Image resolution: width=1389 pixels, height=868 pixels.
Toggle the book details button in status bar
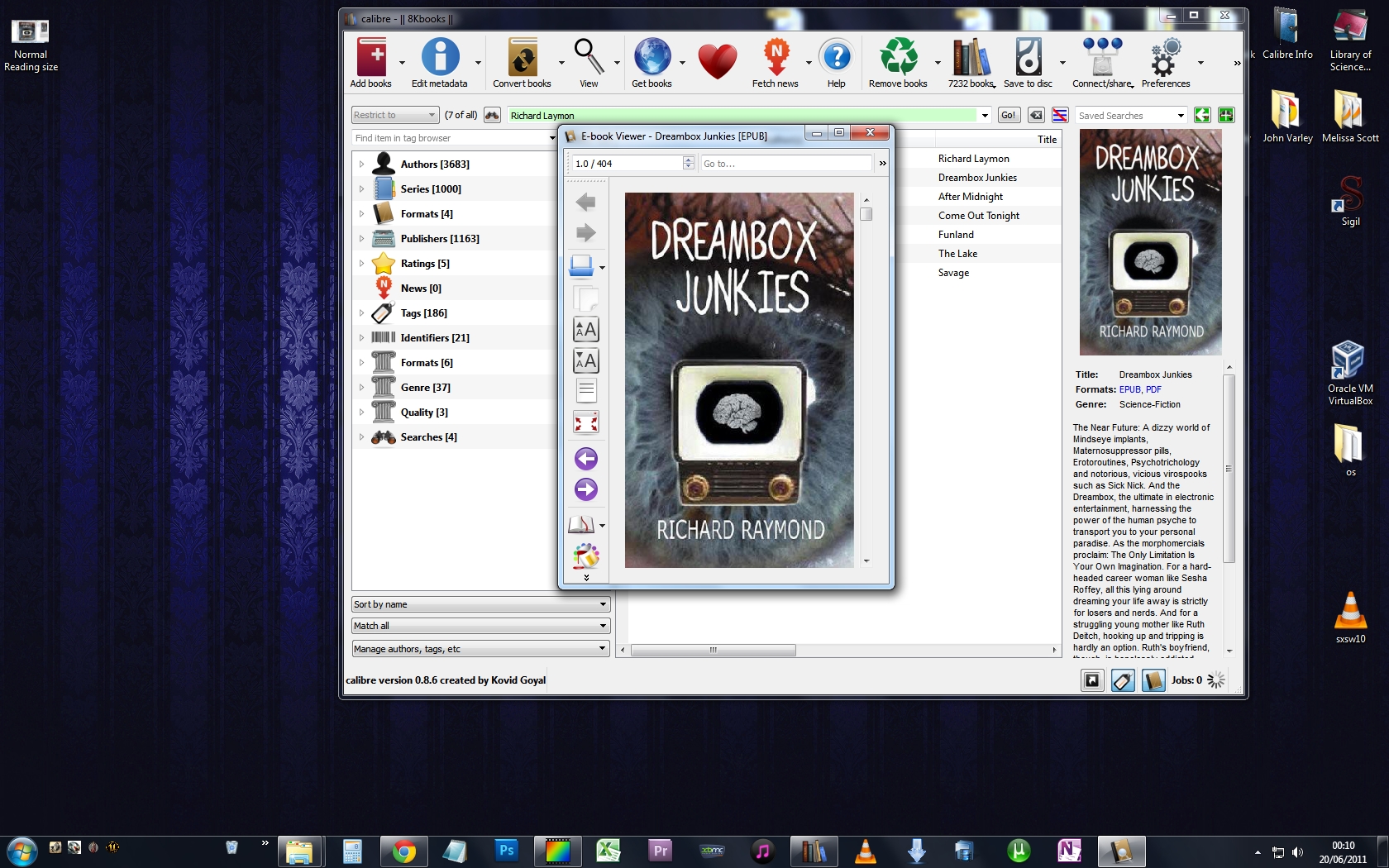pyautogui.click(x=1153, y=680)
